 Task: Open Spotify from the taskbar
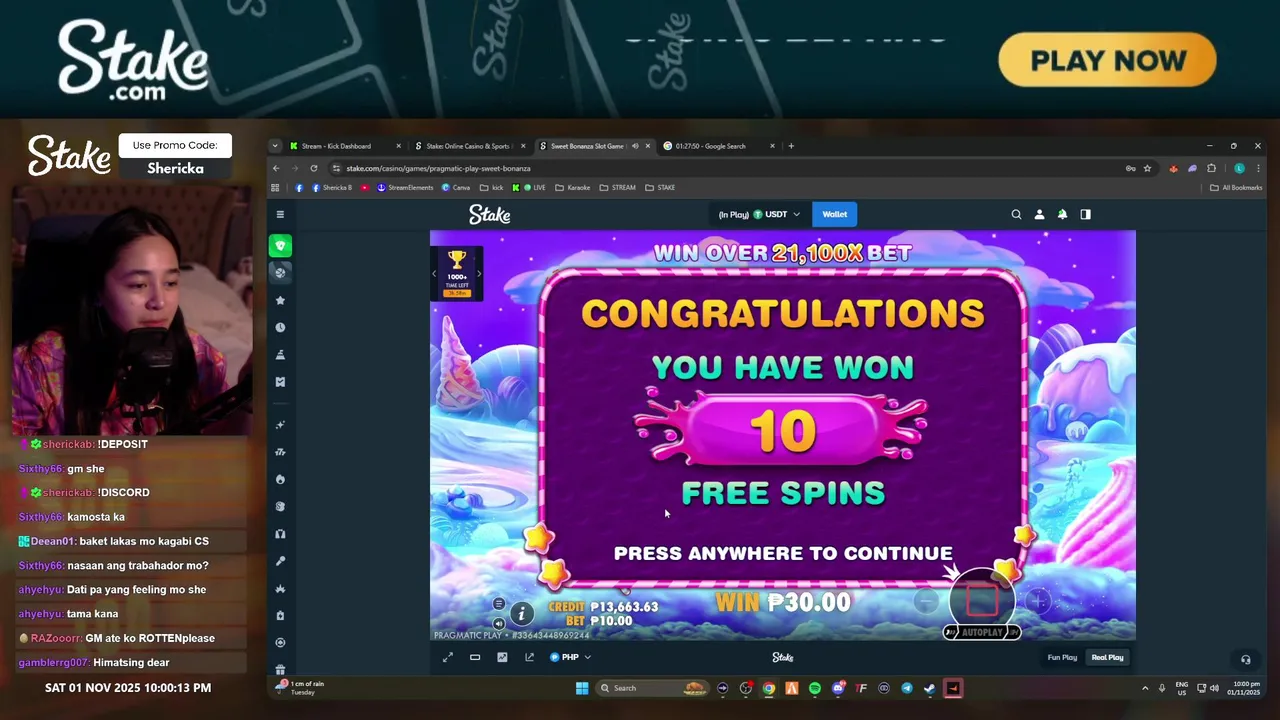815,688
